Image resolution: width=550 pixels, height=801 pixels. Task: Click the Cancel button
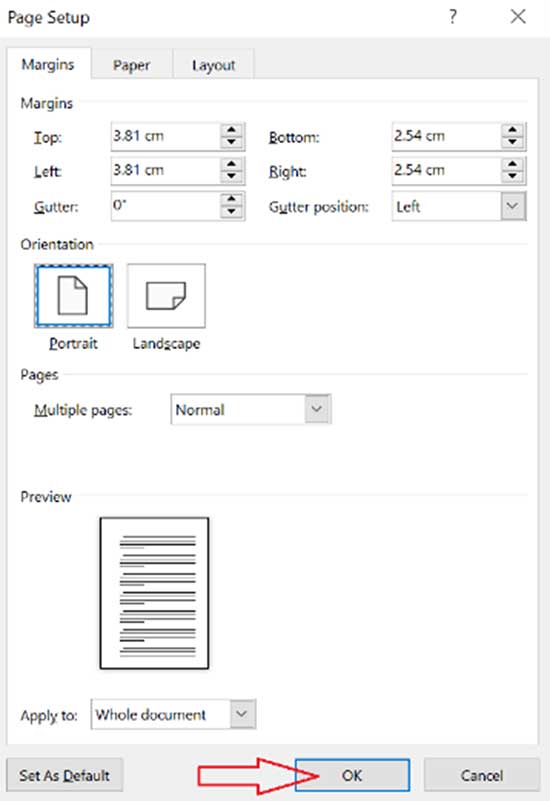tap(482, 775)
